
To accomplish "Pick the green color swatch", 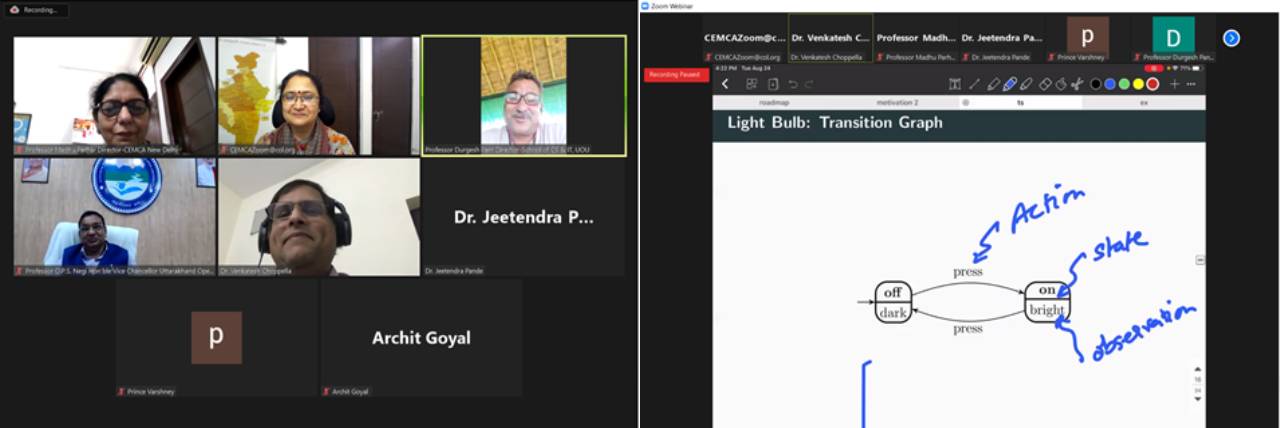I will pos(1124,84).
